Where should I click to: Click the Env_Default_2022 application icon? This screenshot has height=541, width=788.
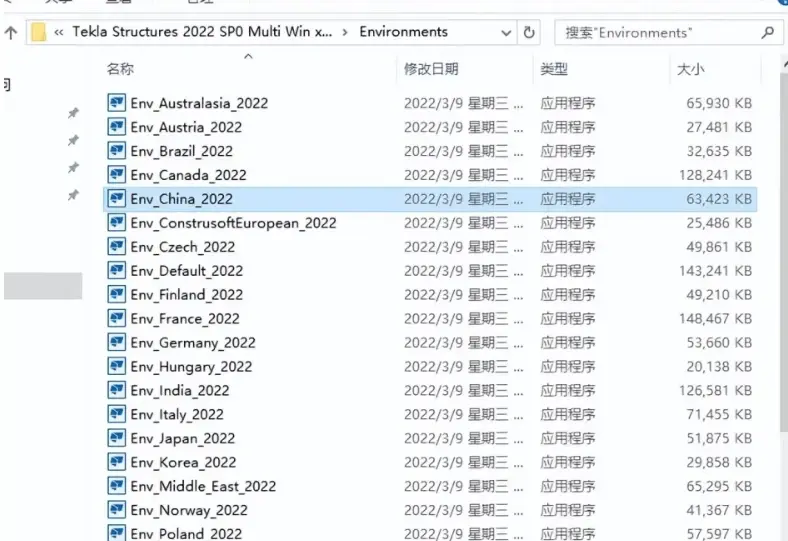(x=117, y=271)
